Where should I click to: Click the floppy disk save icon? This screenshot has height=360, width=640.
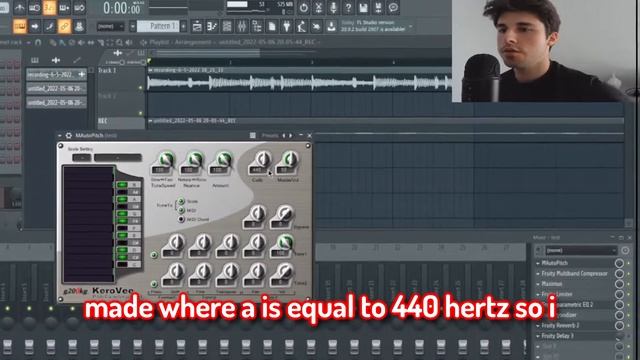[x=363, y=7]
